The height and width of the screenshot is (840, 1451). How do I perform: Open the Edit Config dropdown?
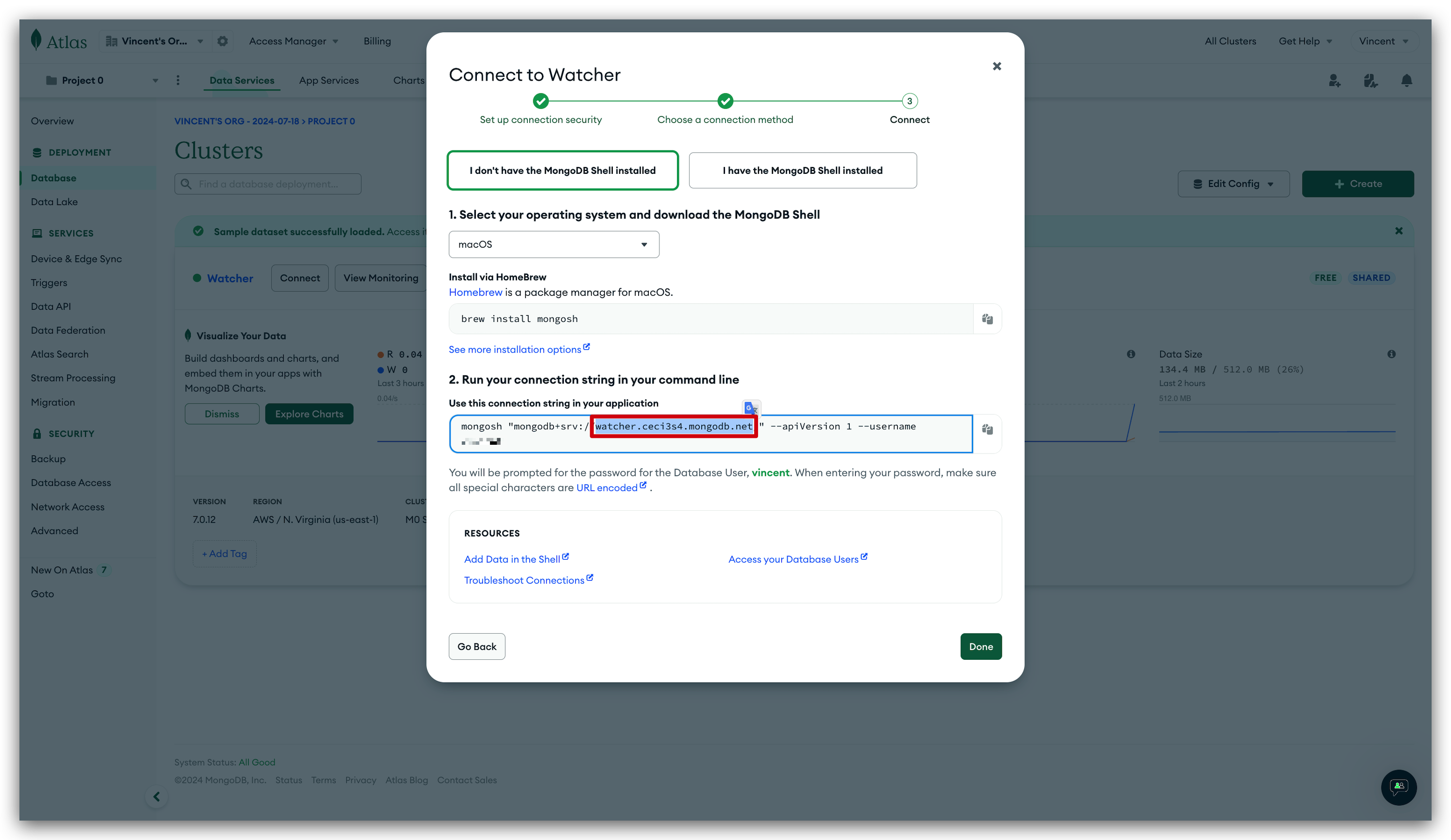click(1233, 184)
